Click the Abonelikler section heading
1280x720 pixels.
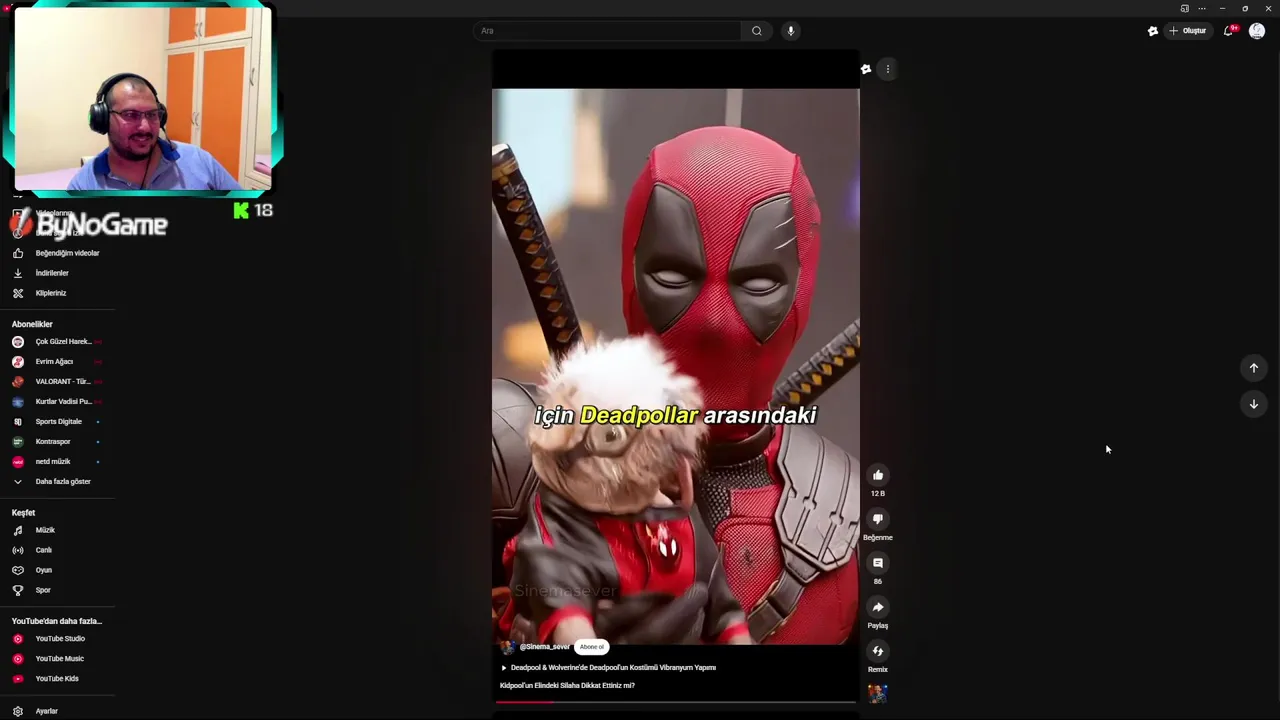click(x=32, y=324)
